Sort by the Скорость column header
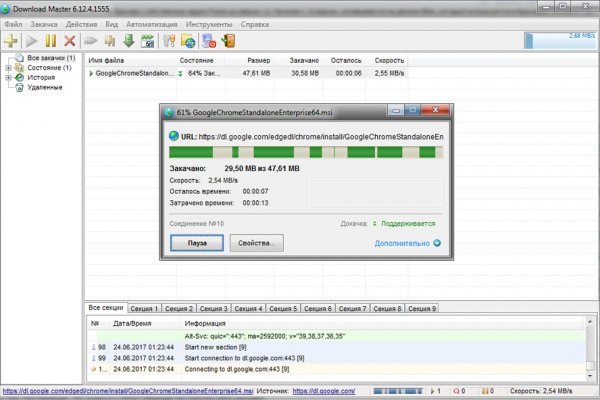600x400 pixels. click(386, 60)
